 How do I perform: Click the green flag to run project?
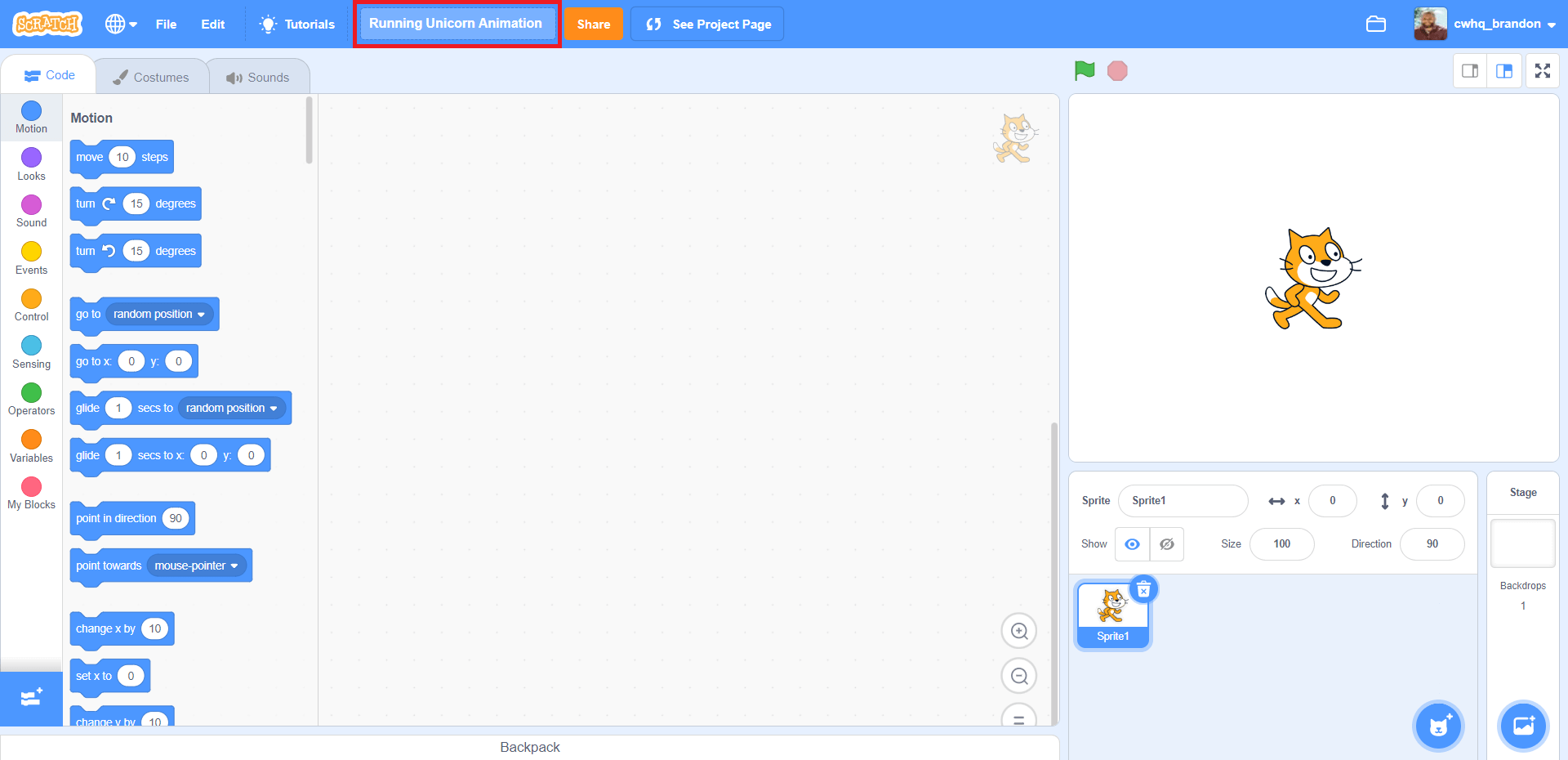1084,70
